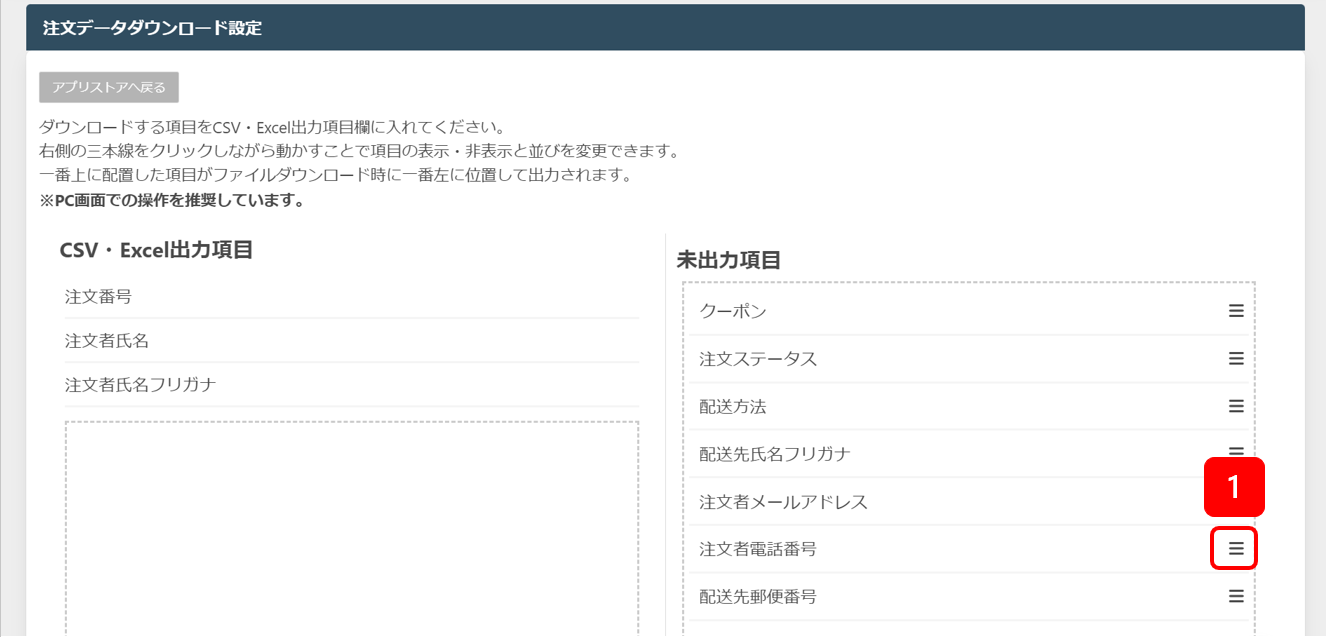Click the 注文者電話番号 item label
The width and height of the screenshot is (1326, 637).
tap(758, 549)
